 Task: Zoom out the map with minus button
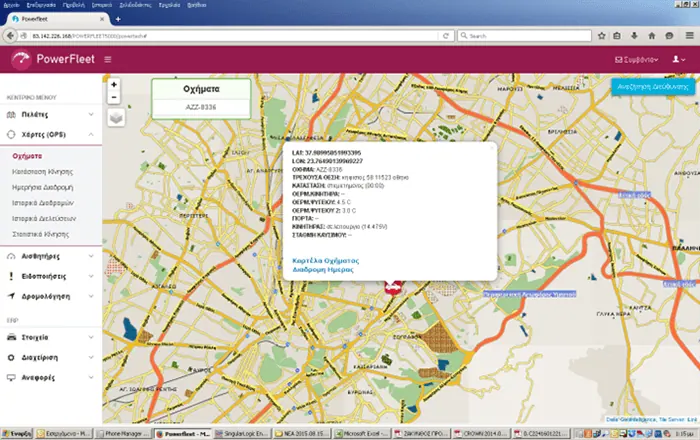(114, 97)
